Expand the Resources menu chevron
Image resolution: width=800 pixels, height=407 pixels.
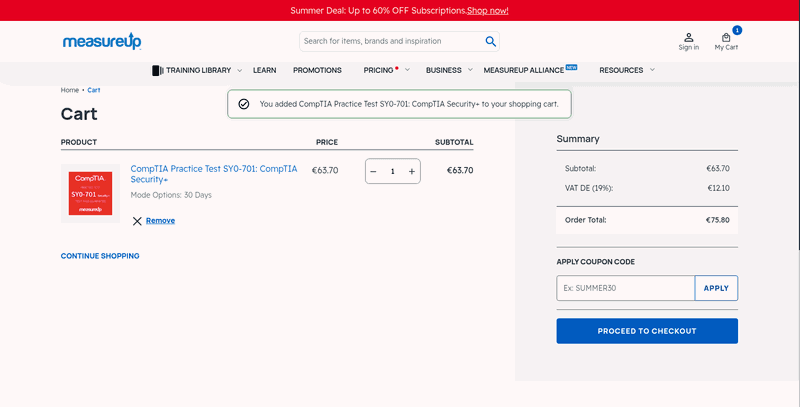(652, 70)
